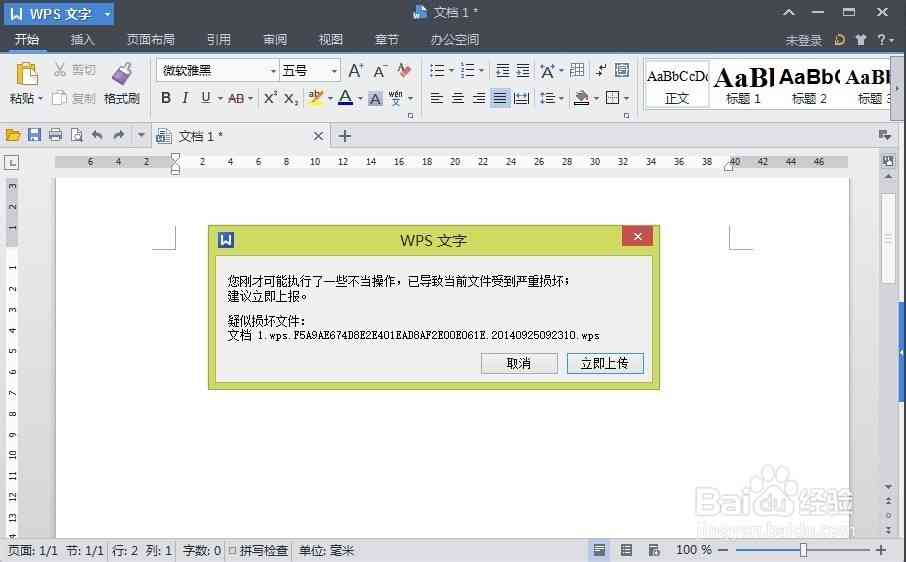Toggle bold formatting with B
This screenshot has width=906, height=562.
166,98
